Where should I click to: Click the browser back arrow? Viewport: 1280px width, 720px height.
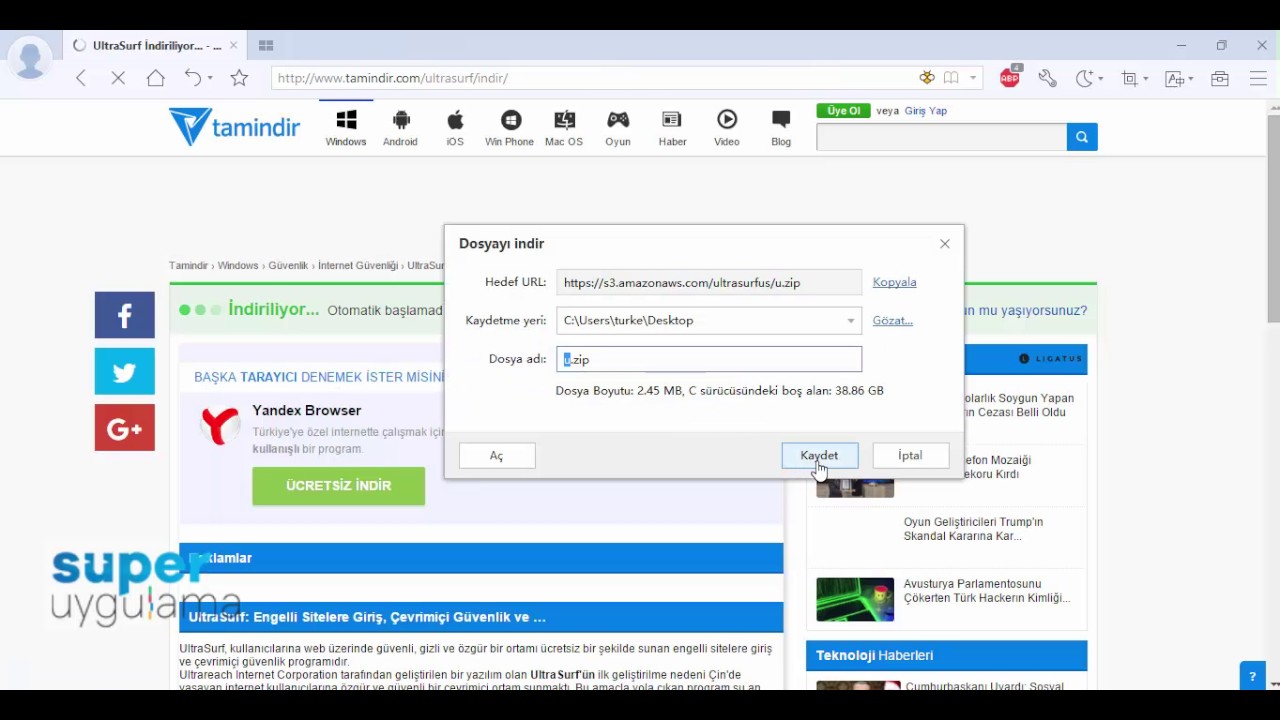click(81, 78)
